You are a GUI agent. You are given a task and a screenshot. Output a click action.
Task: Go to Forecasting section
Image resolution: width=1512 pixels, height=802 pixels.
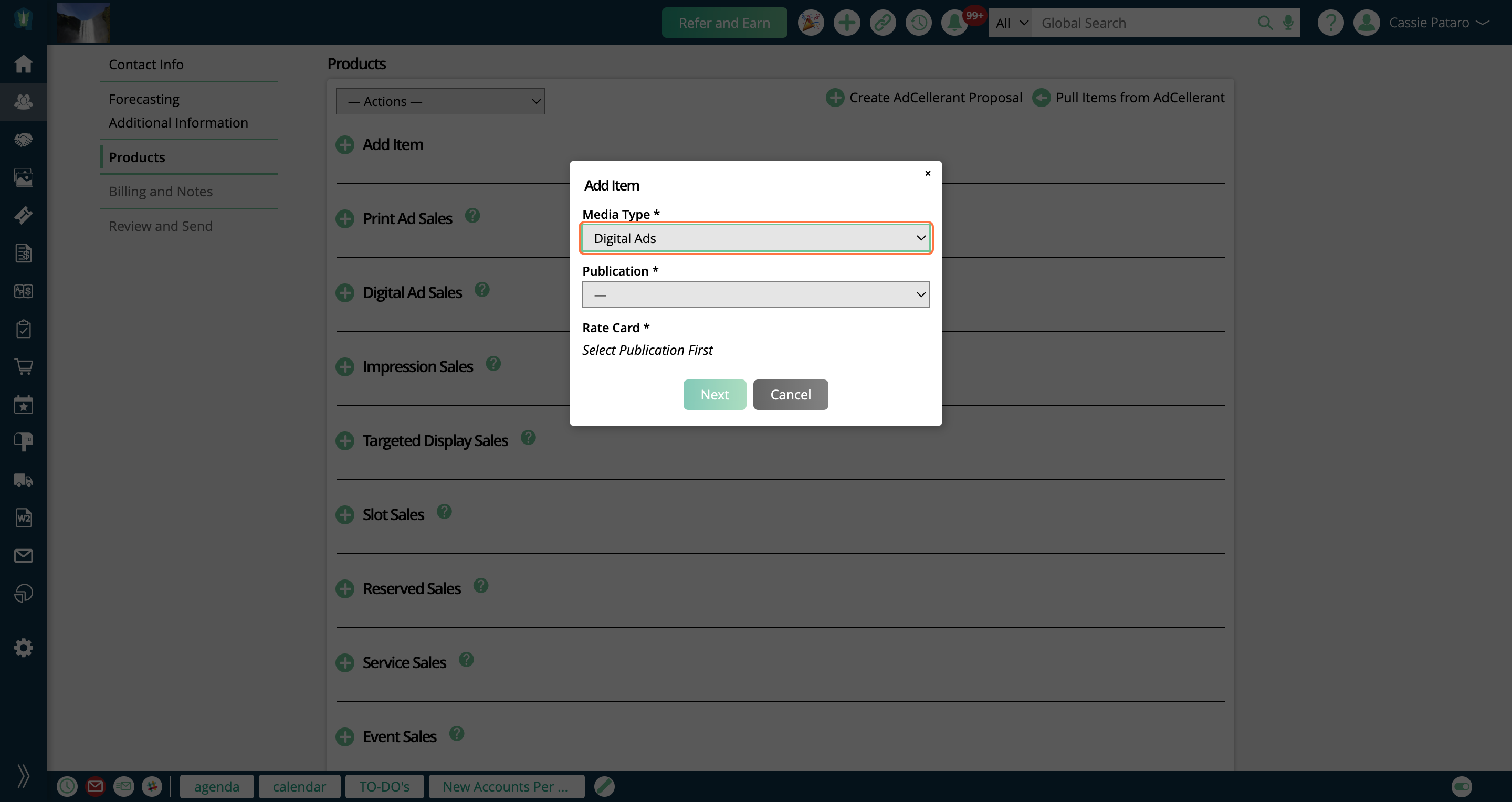point(144,99)
